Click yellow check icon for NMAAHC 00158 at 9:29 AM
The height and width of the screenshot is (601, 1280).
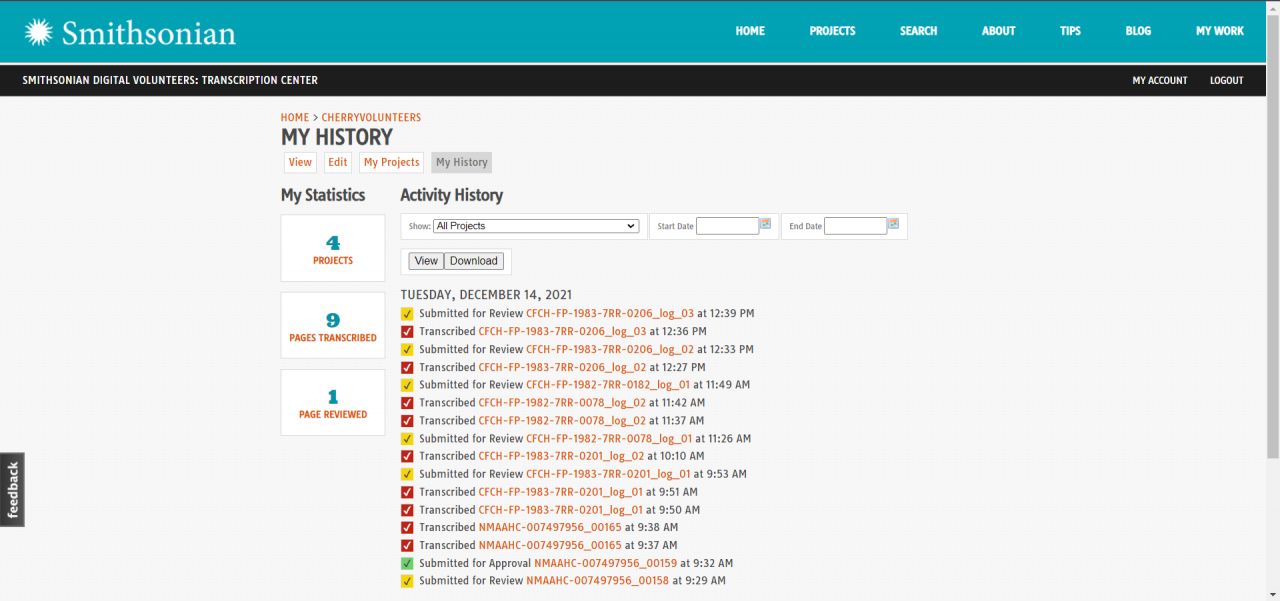407,582
